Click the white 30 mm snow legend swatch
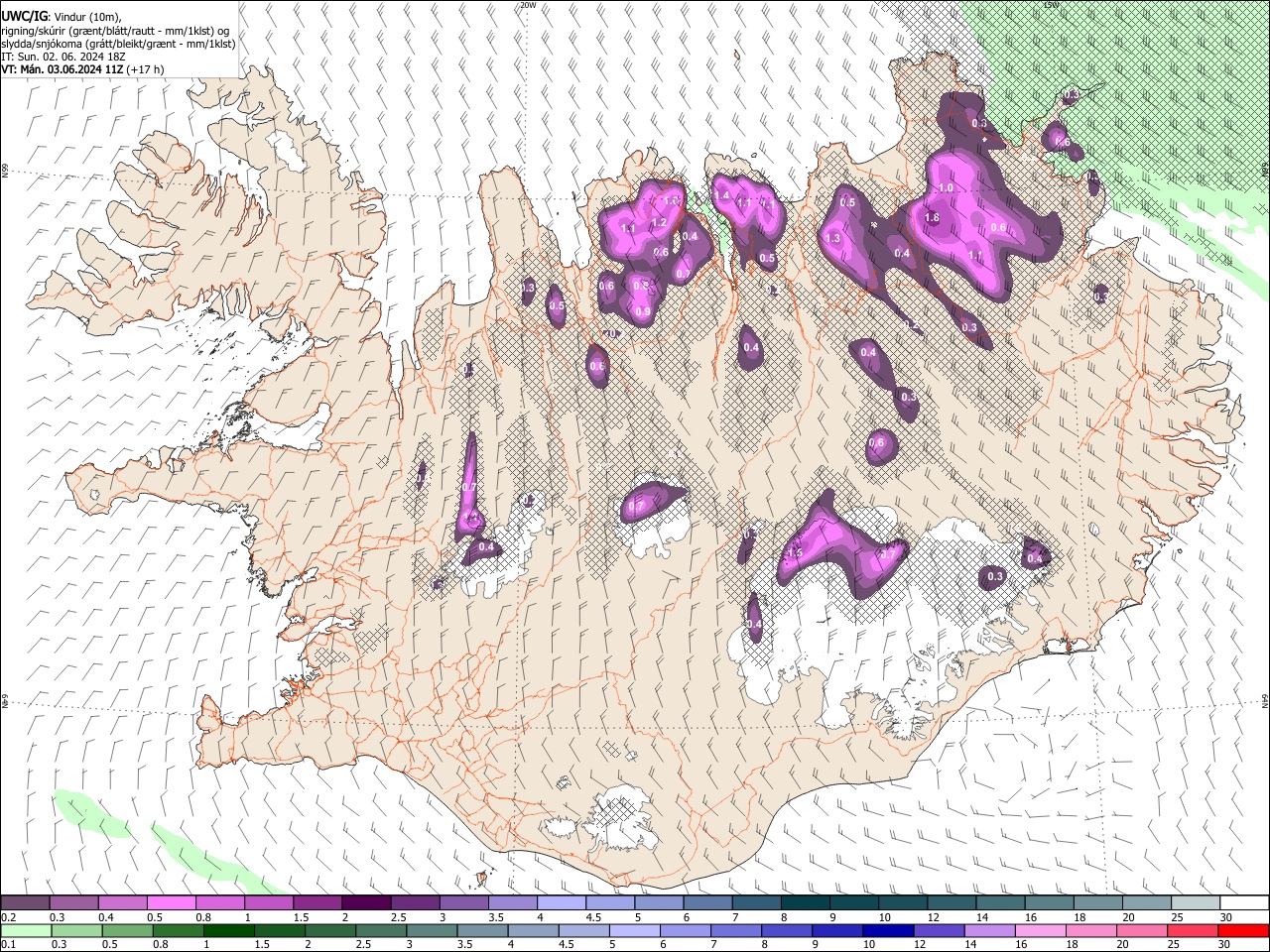 (1243, 903)
